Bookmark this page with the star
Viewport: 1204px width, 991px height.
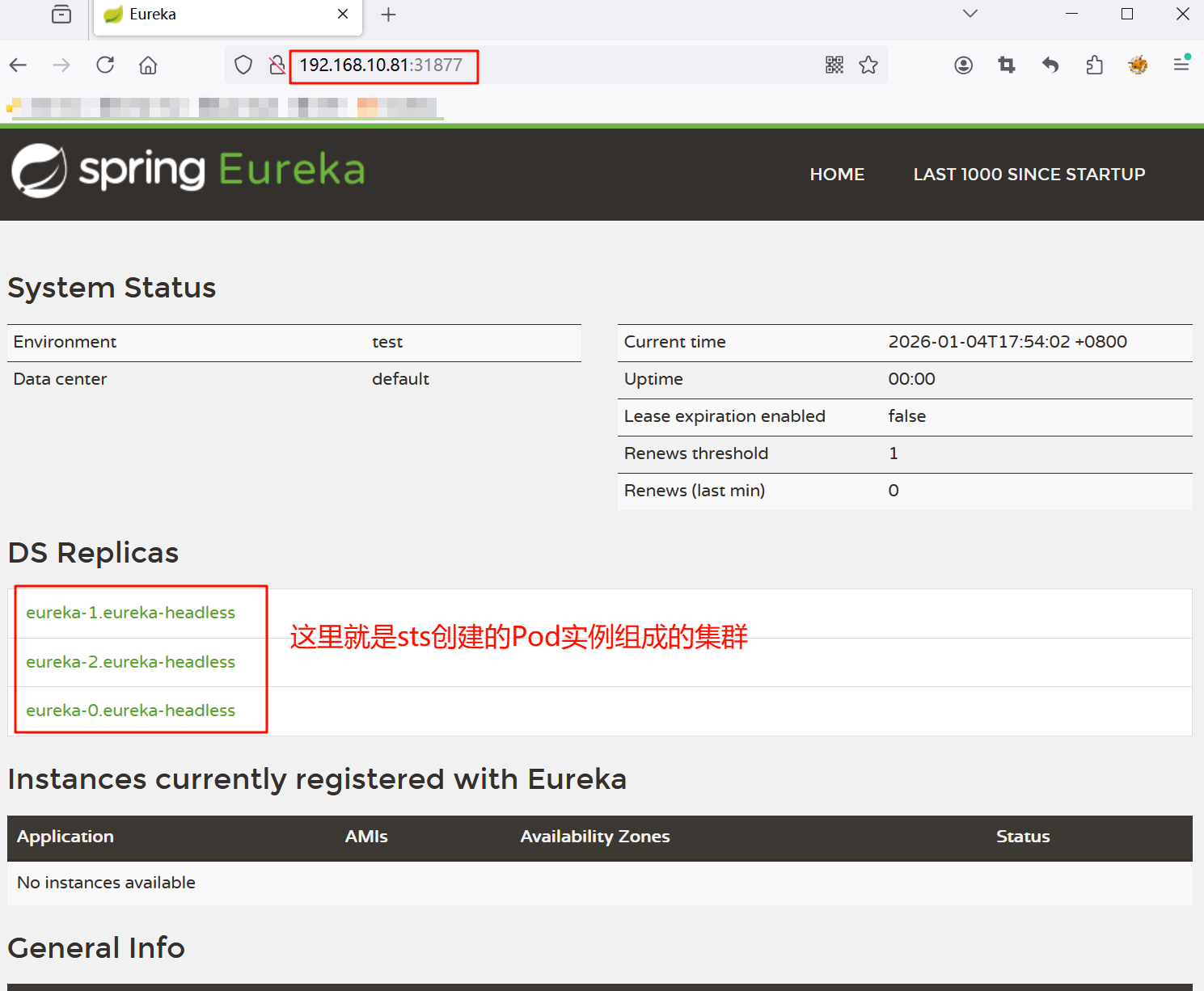[x=868, y=65]
